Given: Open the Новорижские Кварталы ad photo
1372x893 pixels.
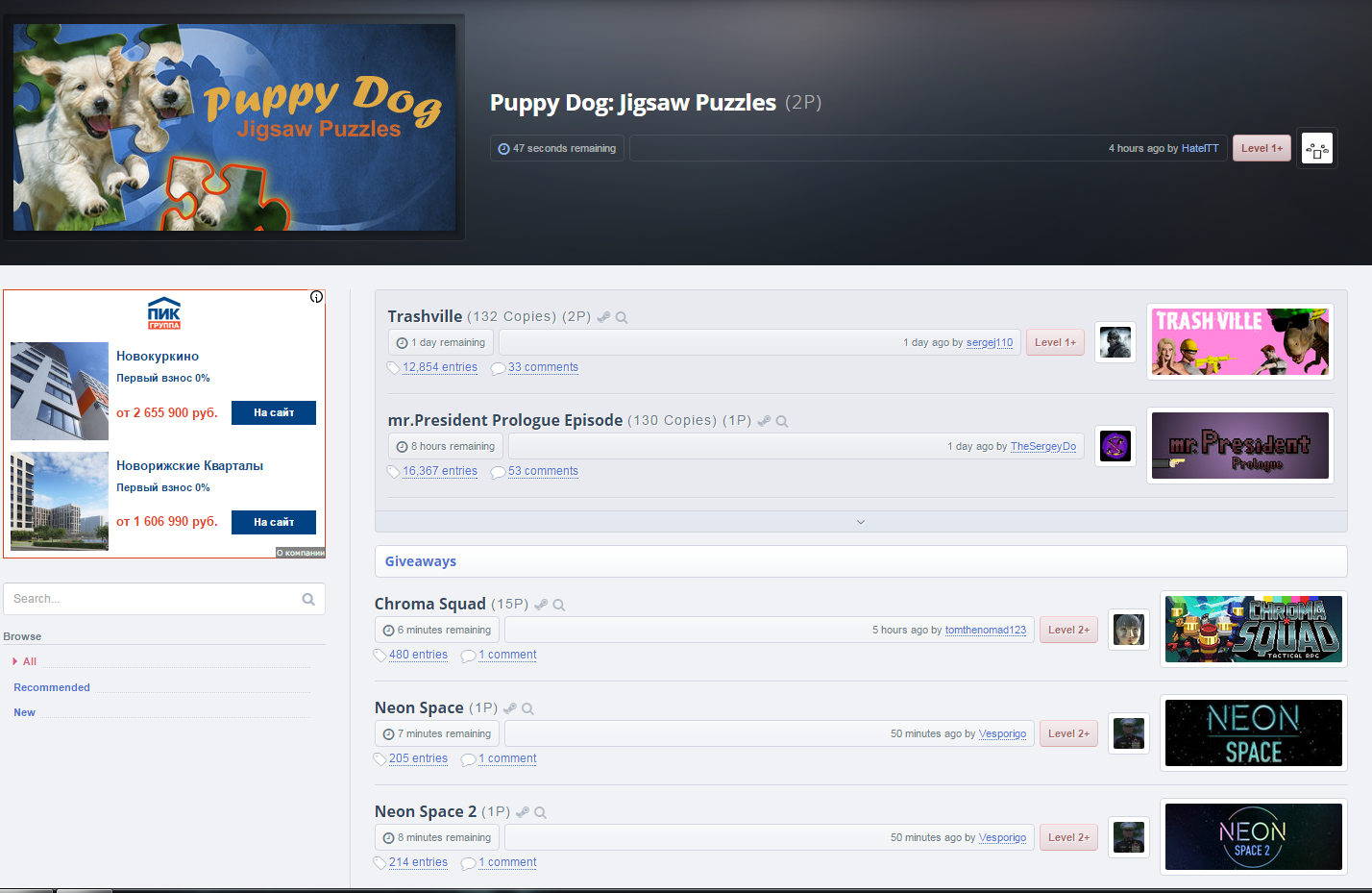Looking at the screenshot, I should pos(60,501).
